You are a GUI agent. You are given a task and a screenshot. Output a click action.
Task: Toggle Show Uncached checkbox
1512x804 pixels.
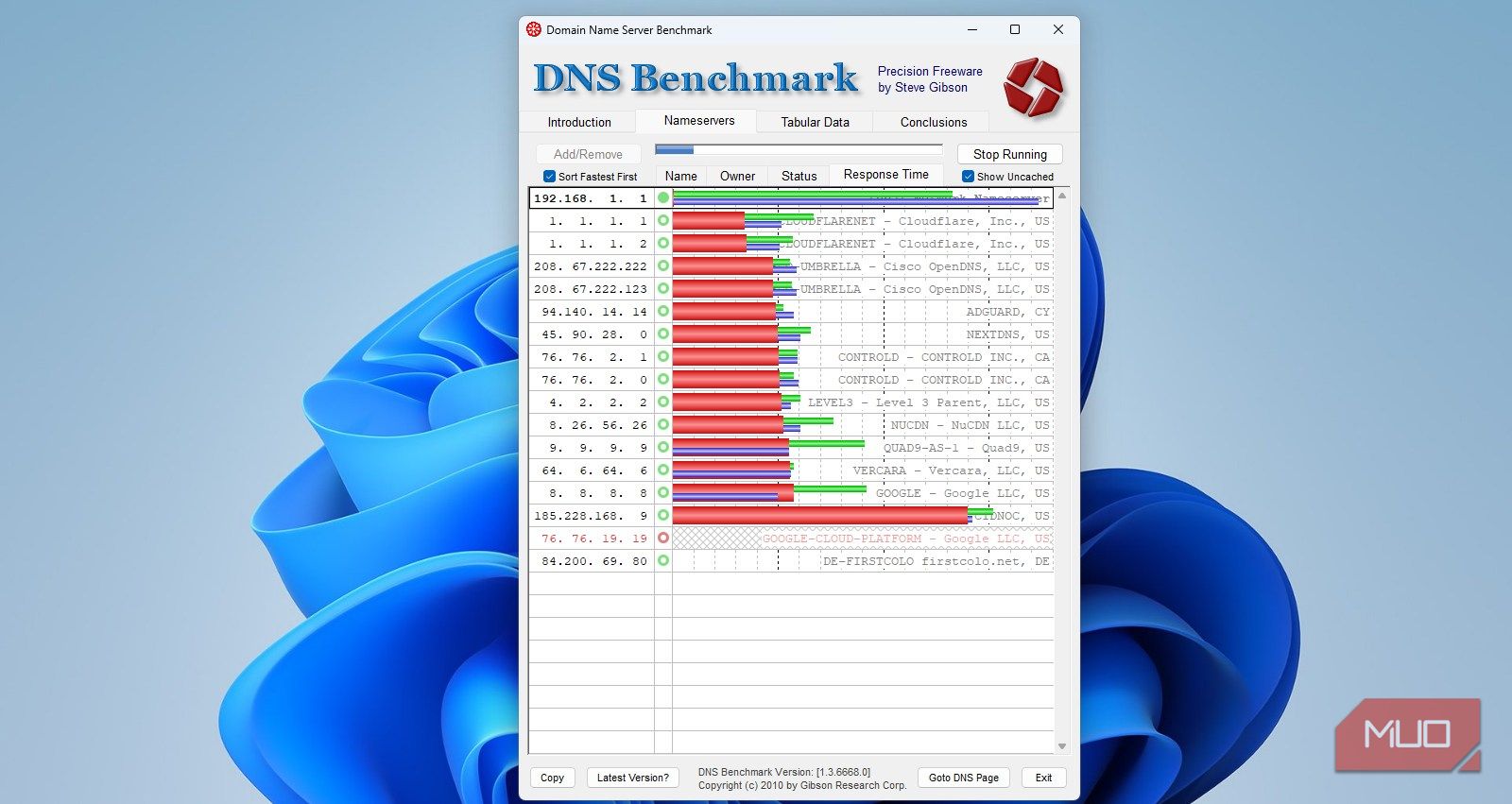(968, 177)
